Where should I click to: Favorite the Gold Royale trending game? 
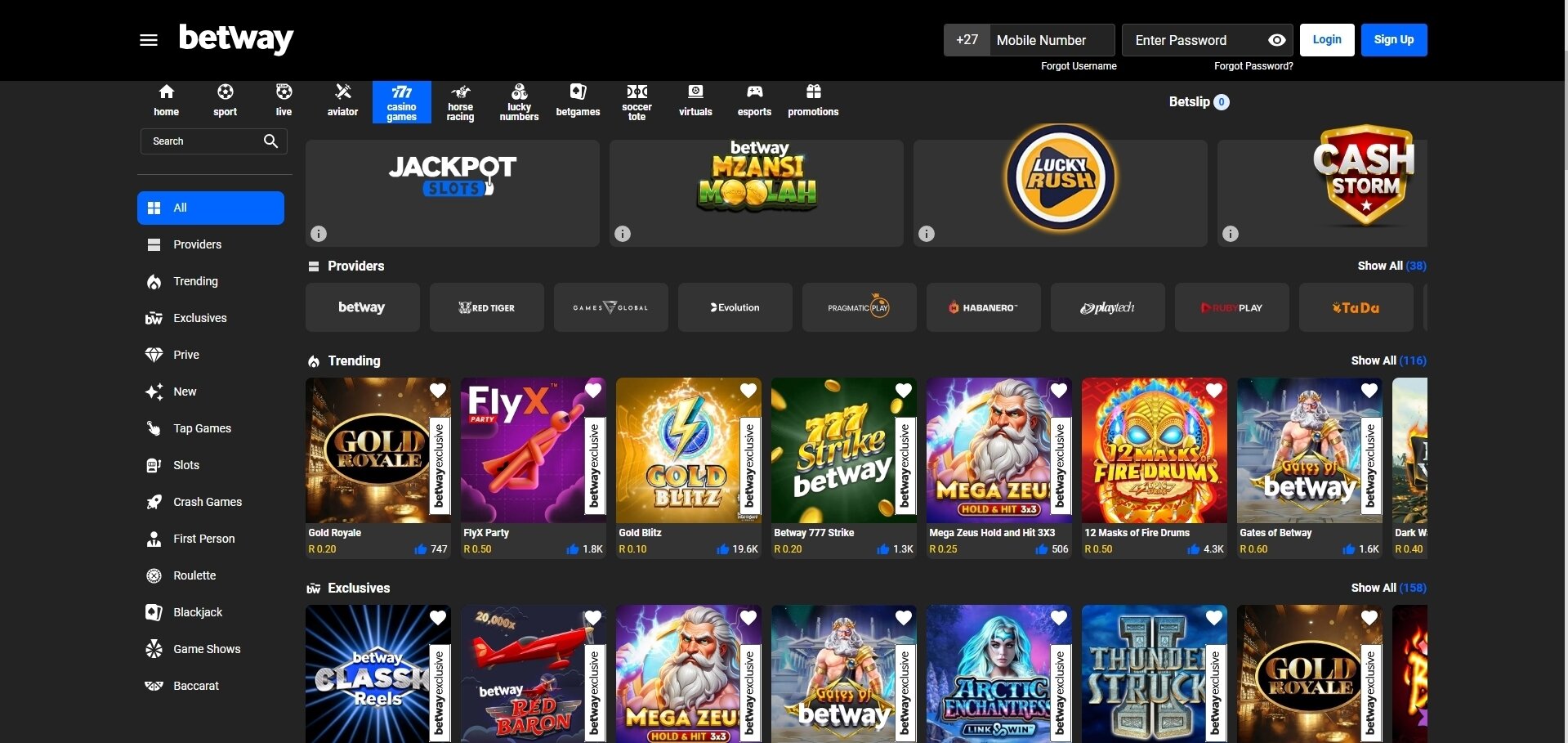(x=438, y=391)
